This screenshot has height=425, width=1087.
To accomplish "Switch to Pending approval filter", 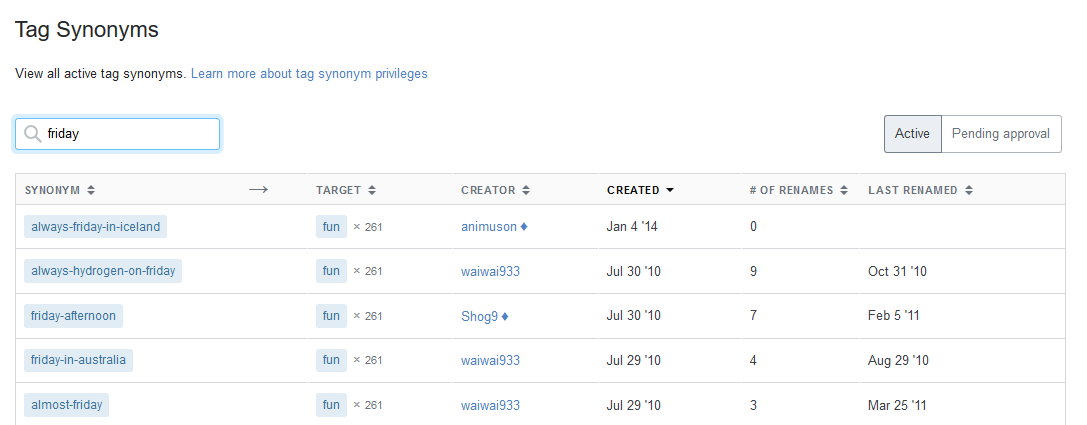I will coord(1000,134).
